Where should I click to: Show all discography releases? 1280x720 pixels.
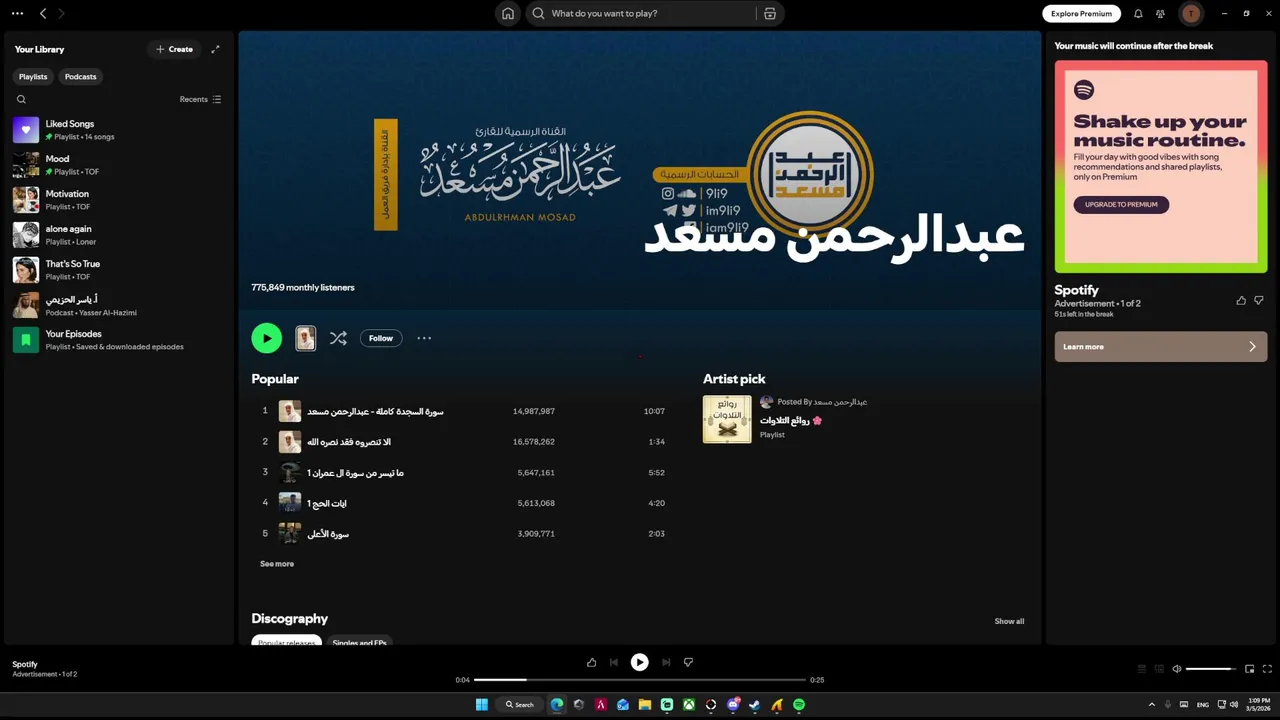tap(1009, 621)
